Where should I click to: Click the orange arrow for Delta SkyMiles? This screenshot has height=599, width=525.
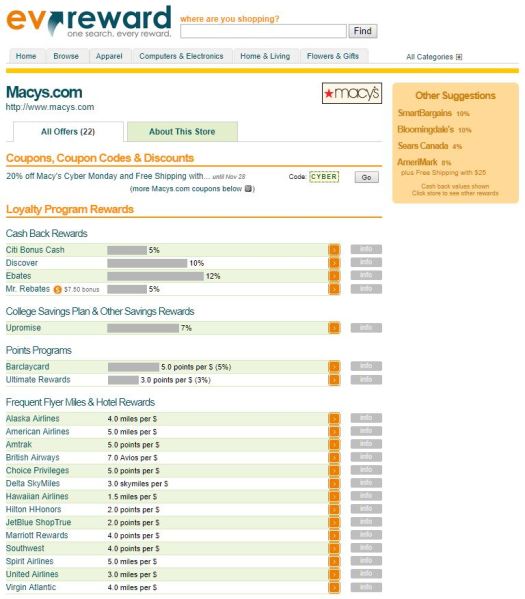(334, 484)
